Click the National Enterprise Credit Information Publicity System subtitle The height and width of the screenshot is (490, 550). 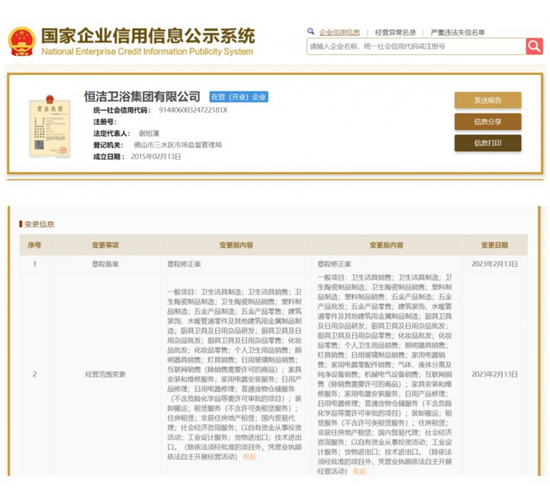coord(147,52)
